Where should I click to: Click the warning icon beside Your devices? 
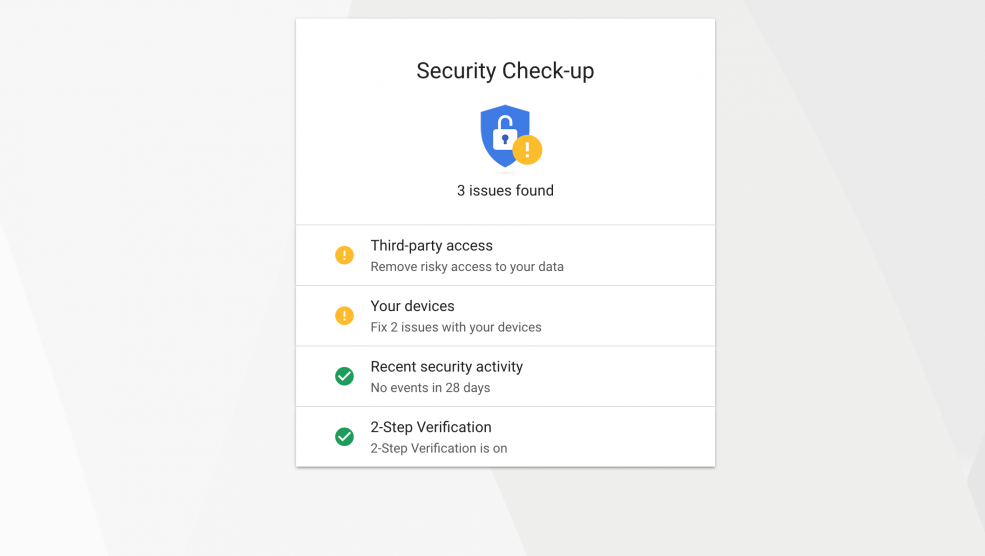344,316
